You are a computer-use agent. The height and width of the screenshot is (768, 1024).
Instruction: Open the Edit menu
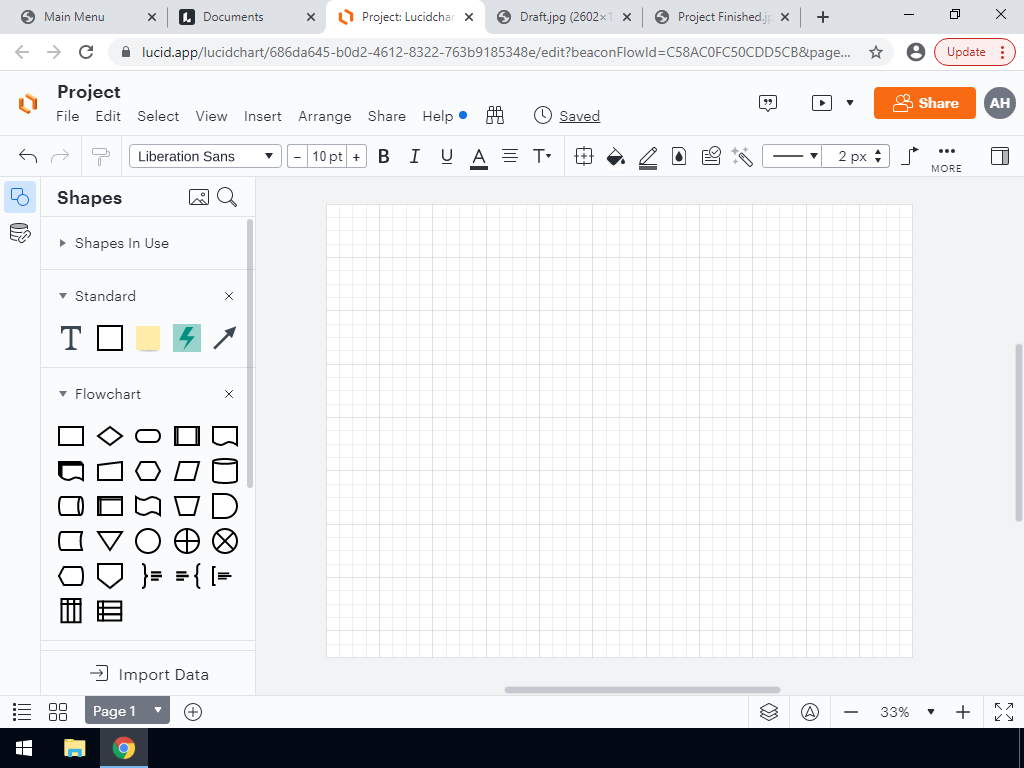point(108,116)
